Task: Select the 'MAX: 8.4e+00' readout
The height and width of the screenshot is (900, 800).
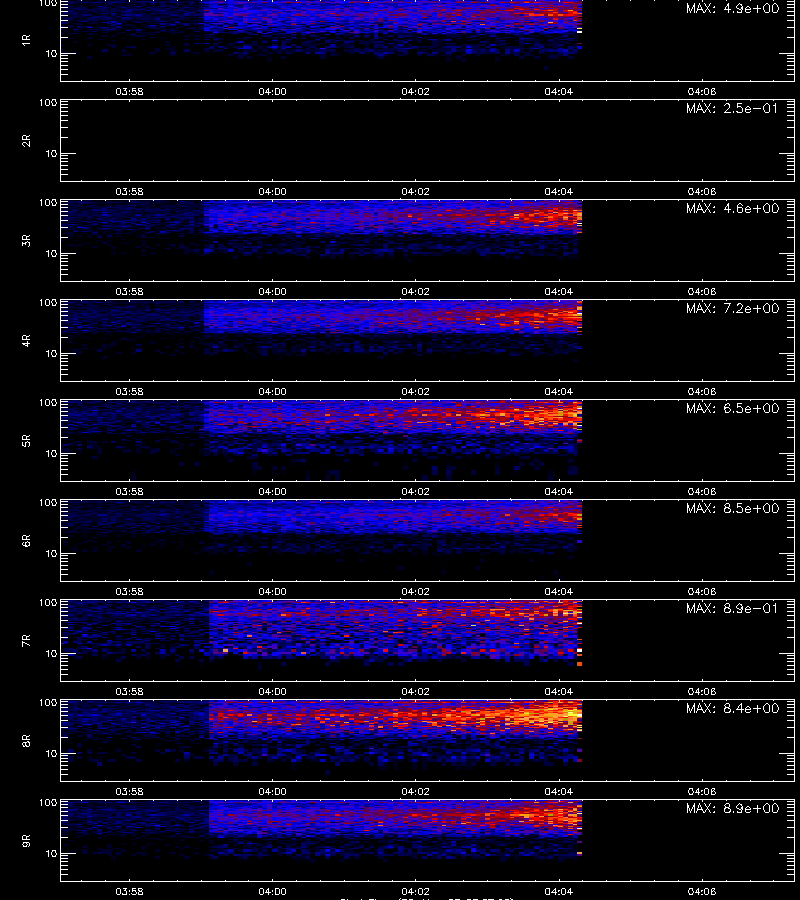Action: [732, 708]
